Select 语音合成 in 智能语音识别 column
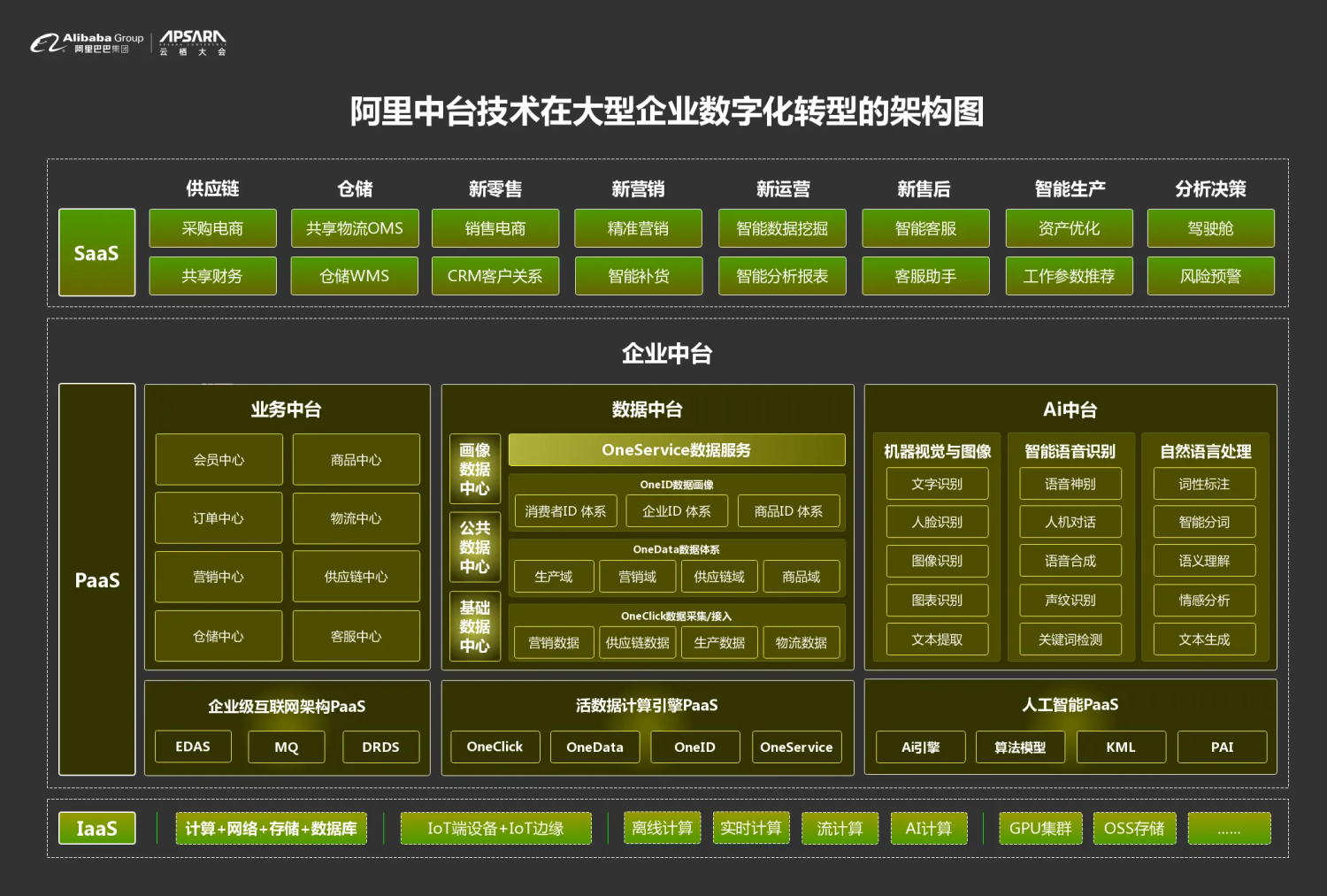The image size is (1327, 896). (x=1070, y=561)
